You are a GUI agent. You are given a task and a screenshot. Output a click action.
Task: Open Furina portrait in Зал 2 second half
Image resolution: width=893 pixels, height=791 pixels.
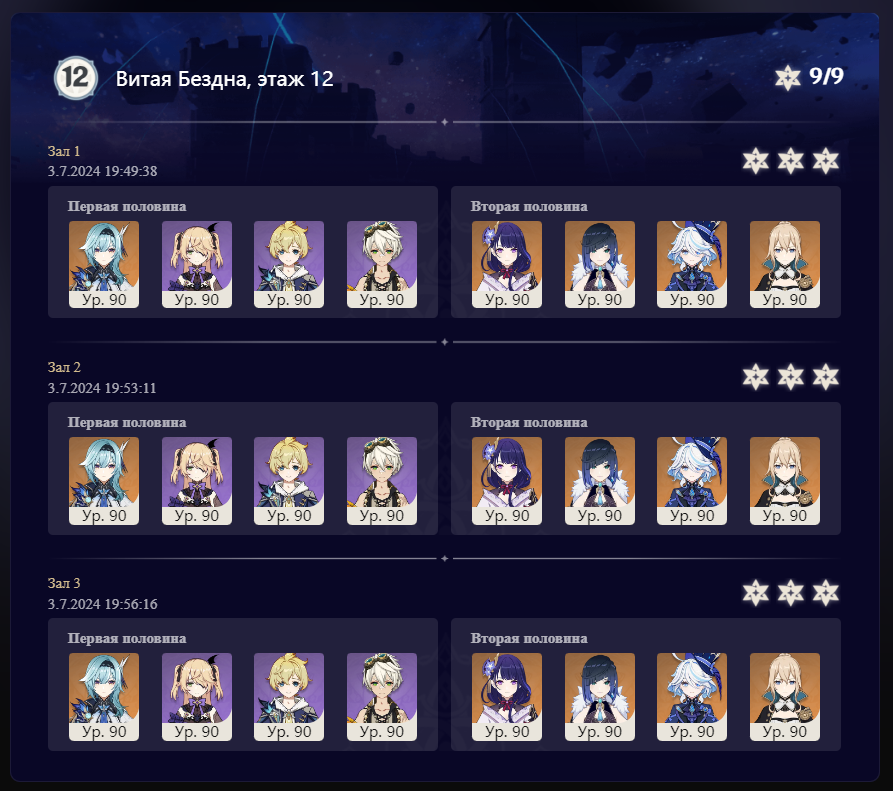click(692, 481)
